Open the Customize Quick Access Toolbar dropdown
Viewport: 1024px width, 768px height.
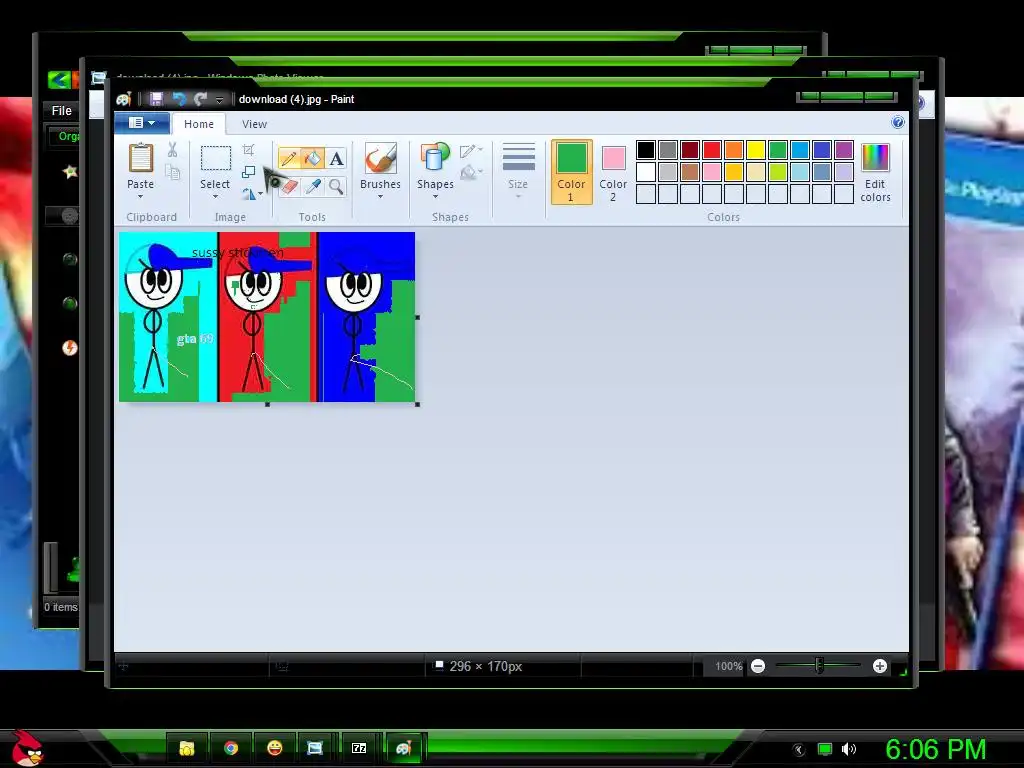click(x=219, y=99)
